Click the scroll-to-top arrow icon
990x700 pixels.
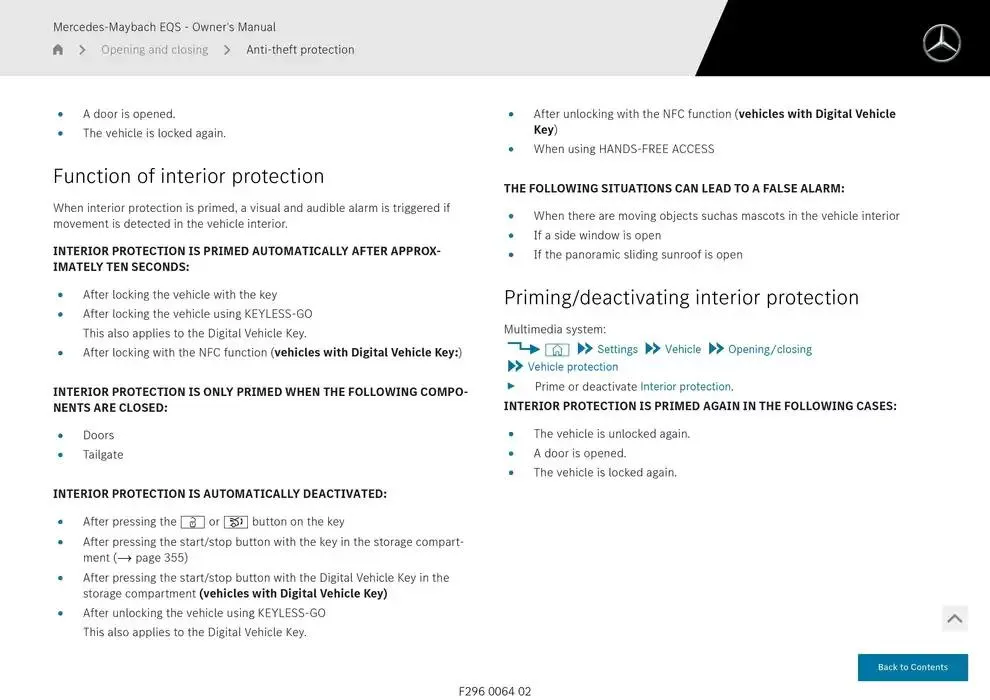tap(955, 619)
